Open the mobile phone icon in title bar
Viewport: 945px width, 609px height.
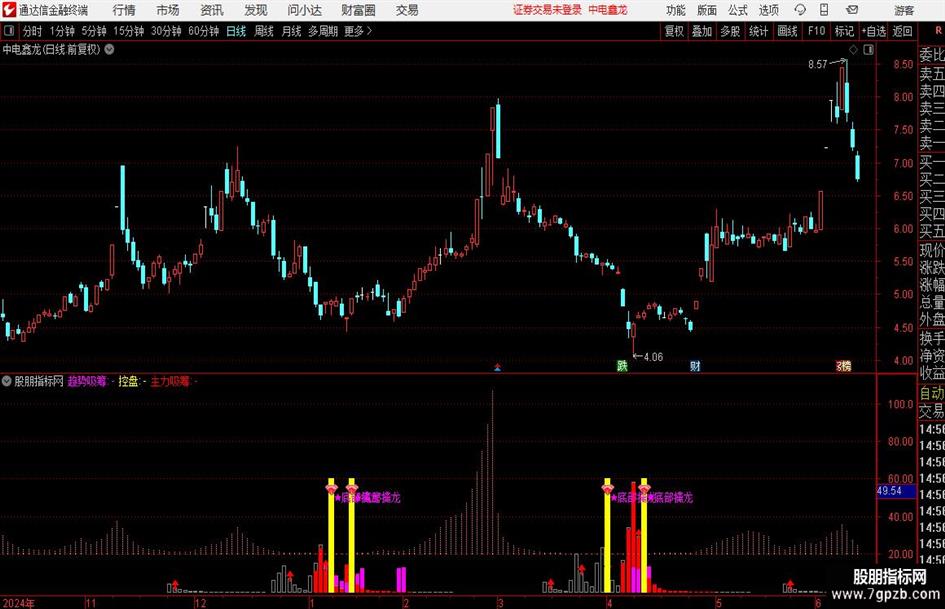[824, 10]
